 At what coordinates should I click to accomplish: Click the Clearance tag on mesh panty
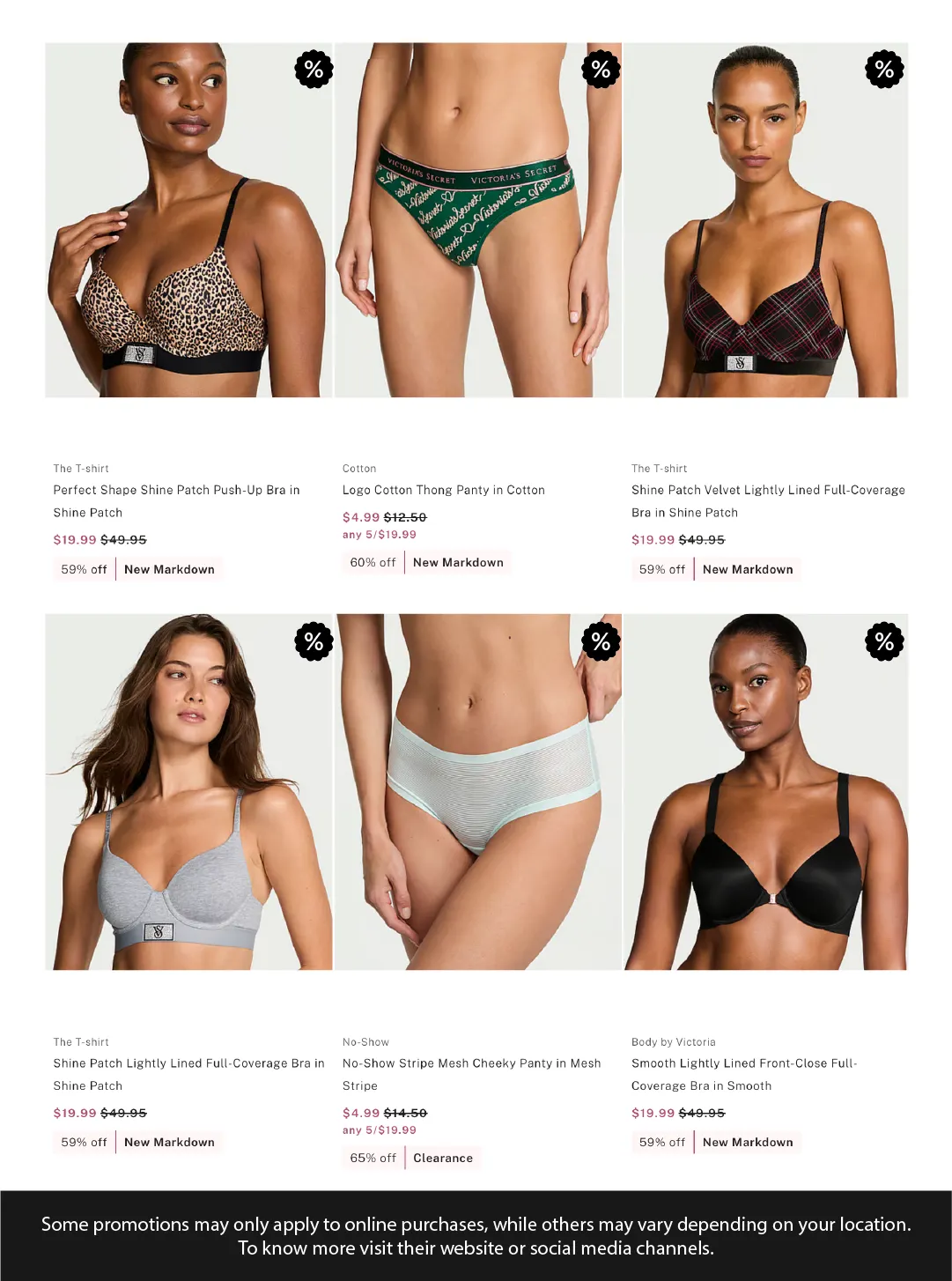[443, 1158]
